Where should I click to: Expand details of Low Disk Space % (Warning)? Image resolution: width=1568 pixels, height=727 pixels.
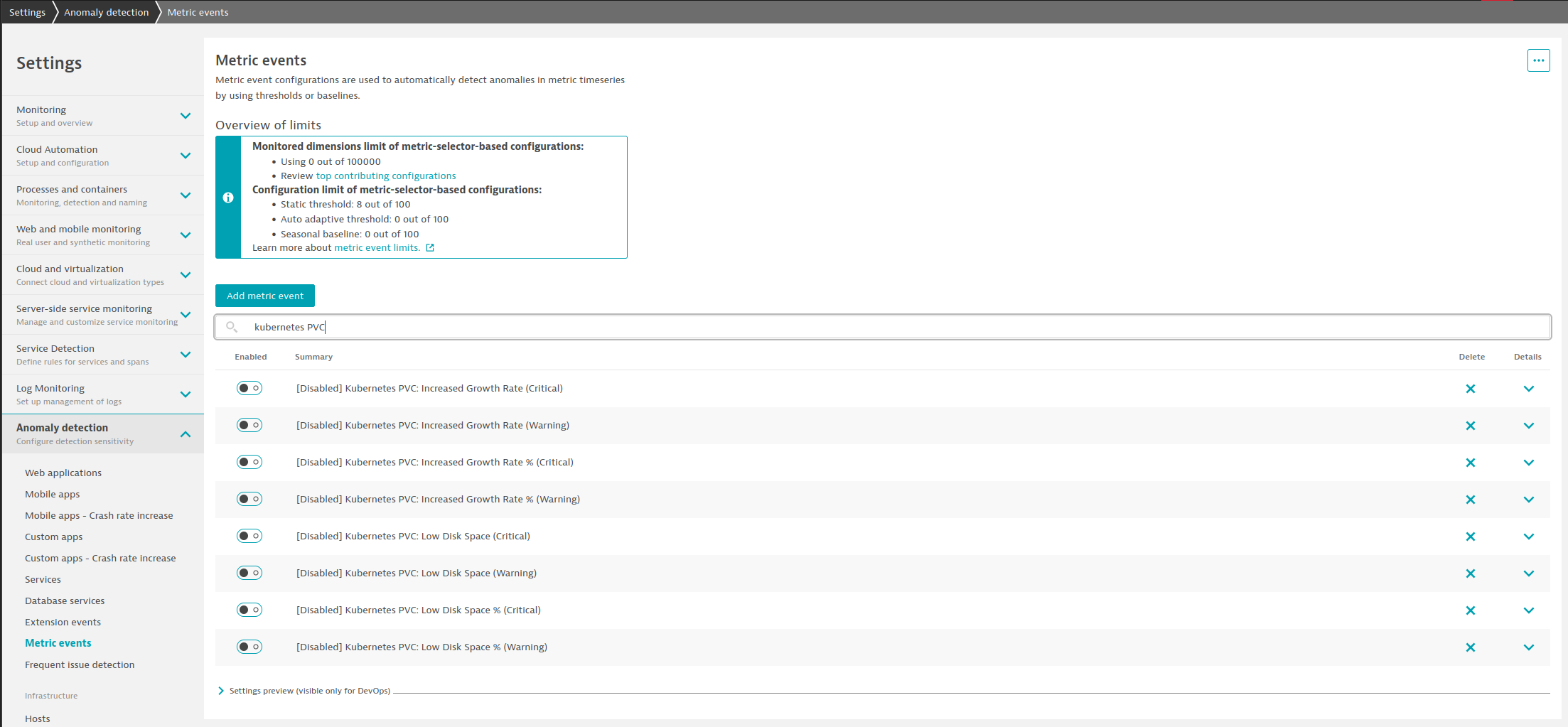1529,647
